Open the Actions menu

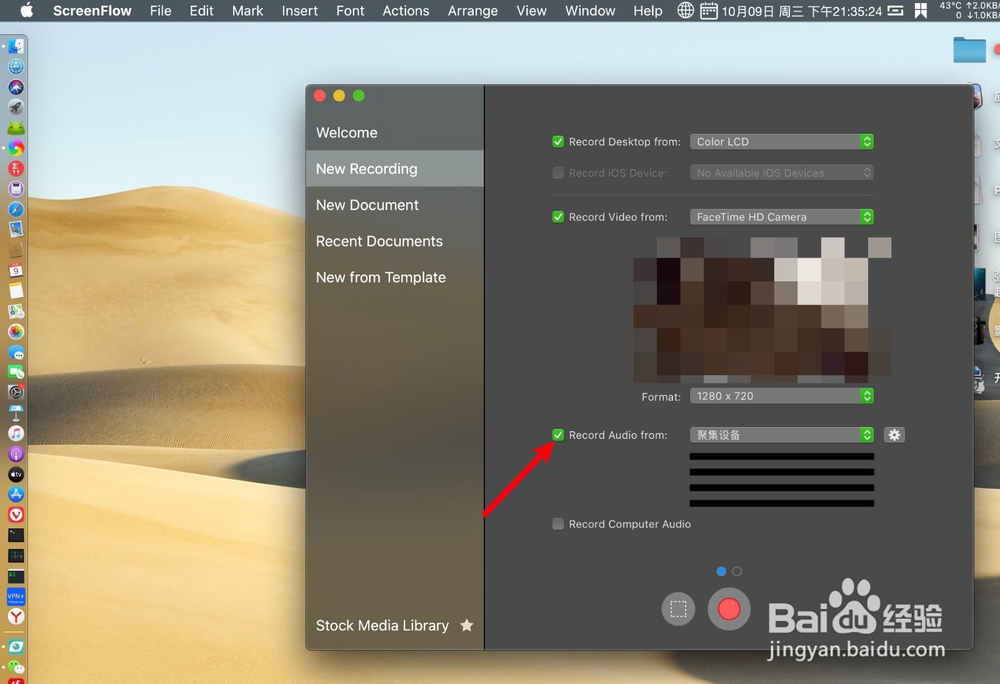(406, 11)
